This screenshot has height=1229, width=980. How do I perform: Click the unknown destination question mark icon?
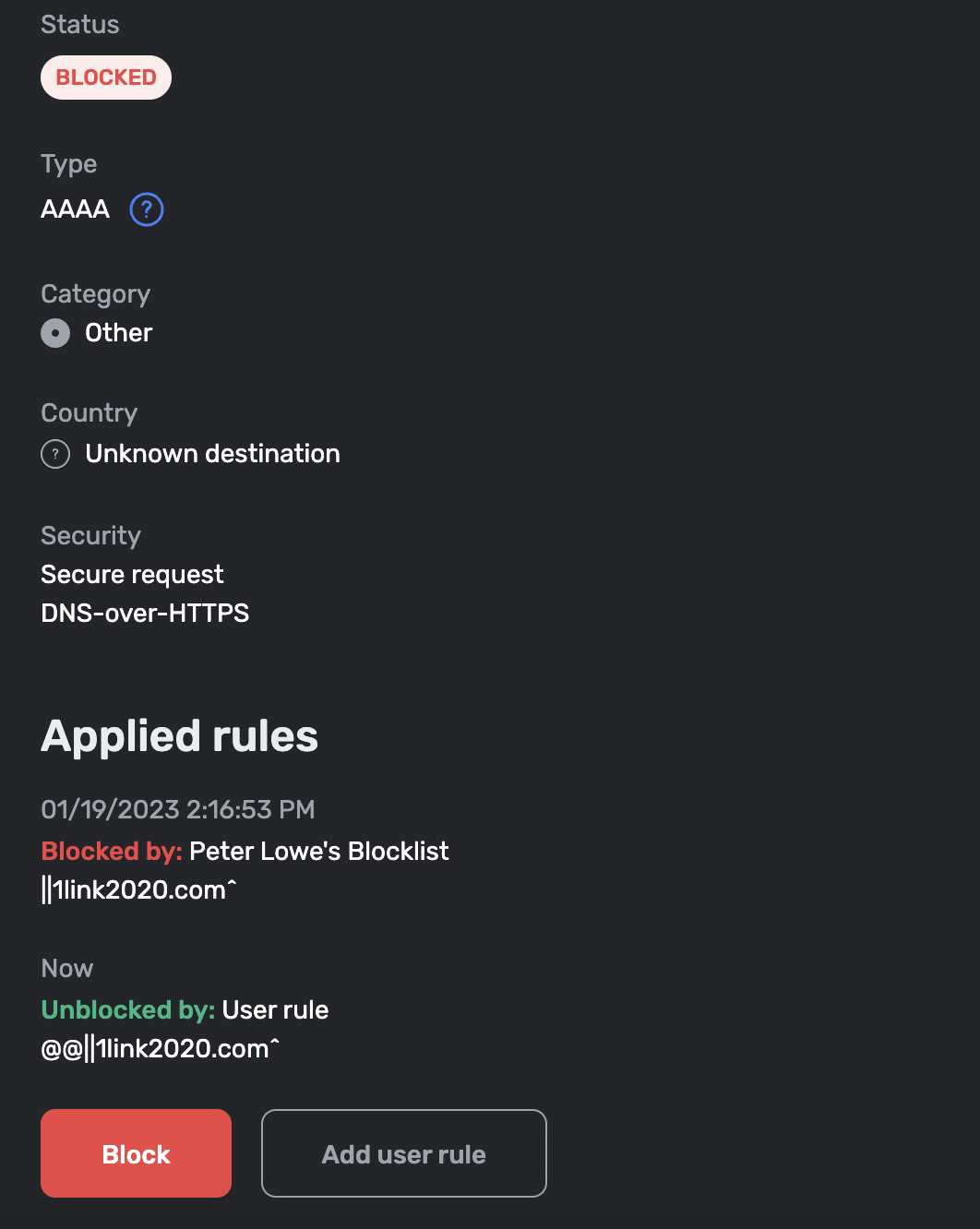pos(55,454)
